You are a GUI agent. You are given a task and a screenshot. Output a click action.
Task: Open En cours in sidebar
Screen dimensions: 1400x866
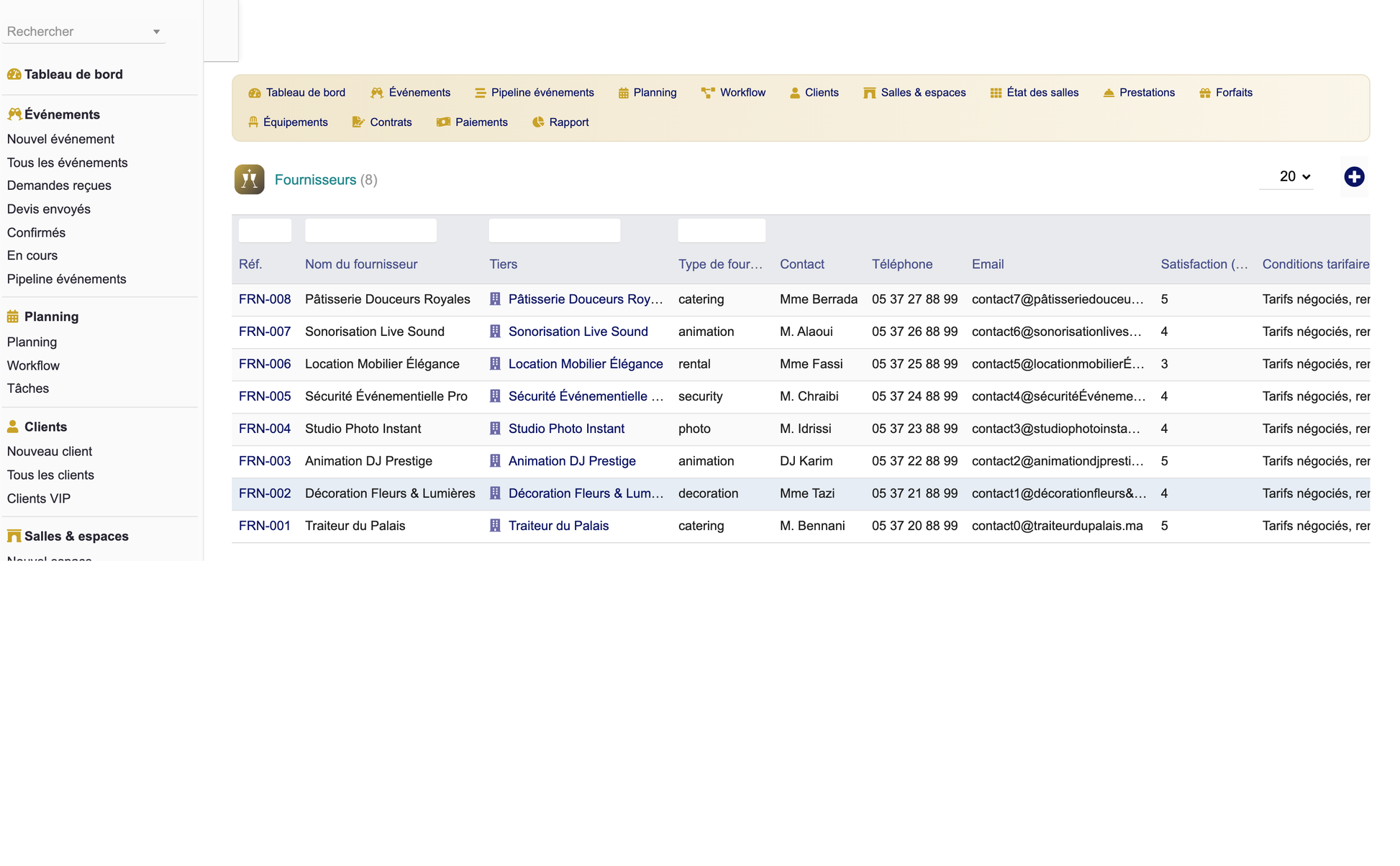coord(32,255)
